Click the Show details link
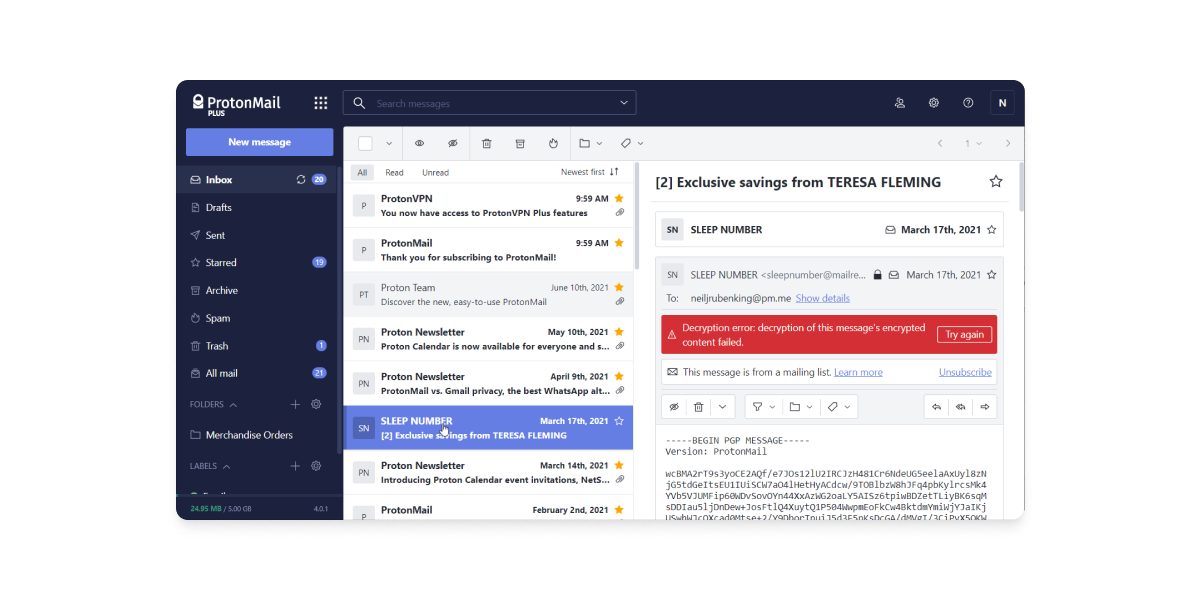 pyautogui.click(x=823, y=297)
